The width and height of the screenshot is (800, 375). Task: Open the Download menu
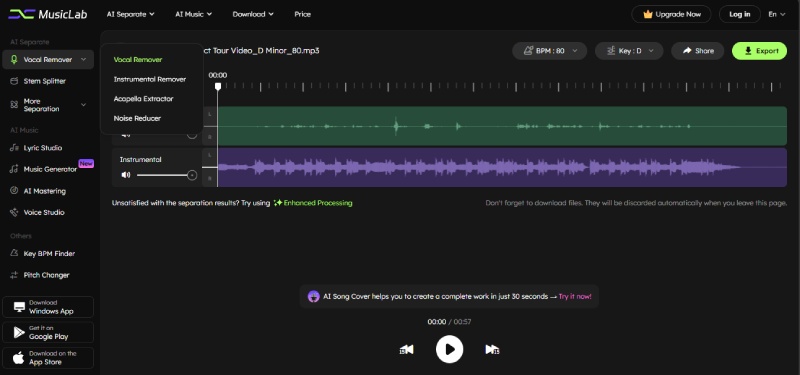tap(253, 14)
